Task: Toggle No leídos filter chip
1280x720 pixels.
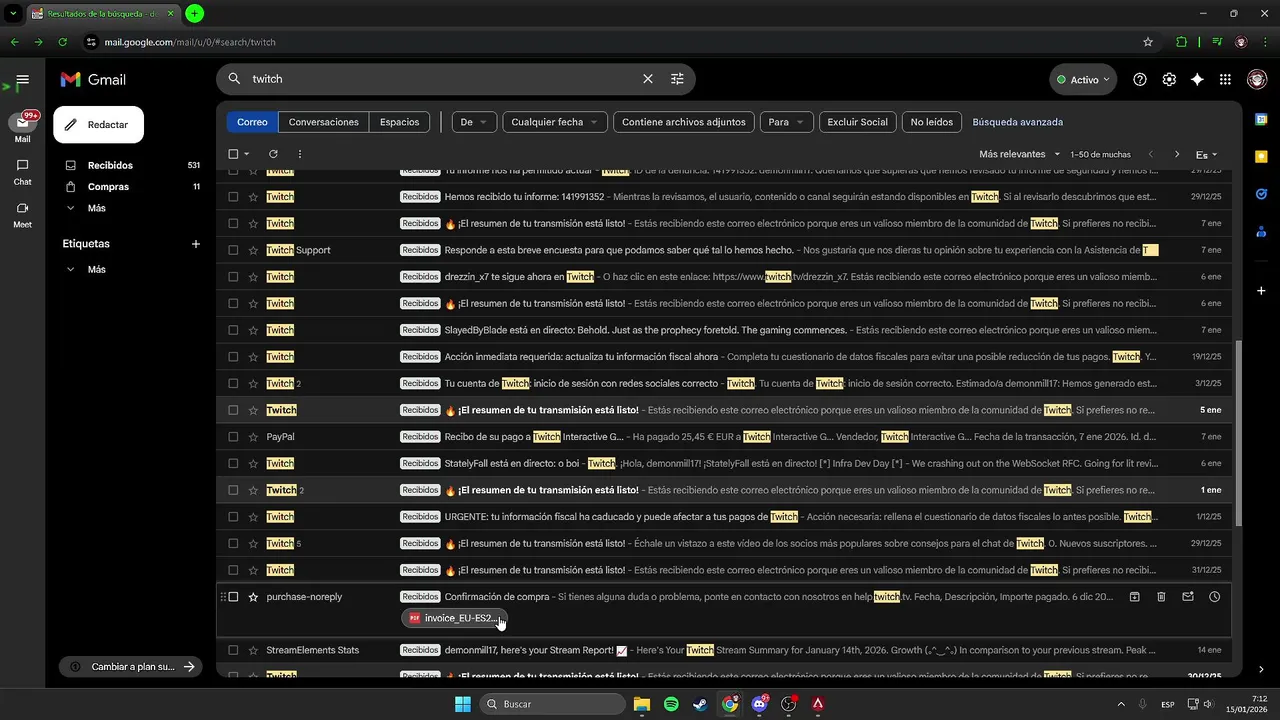Action: pyautogui.click(x=931, y=122)
